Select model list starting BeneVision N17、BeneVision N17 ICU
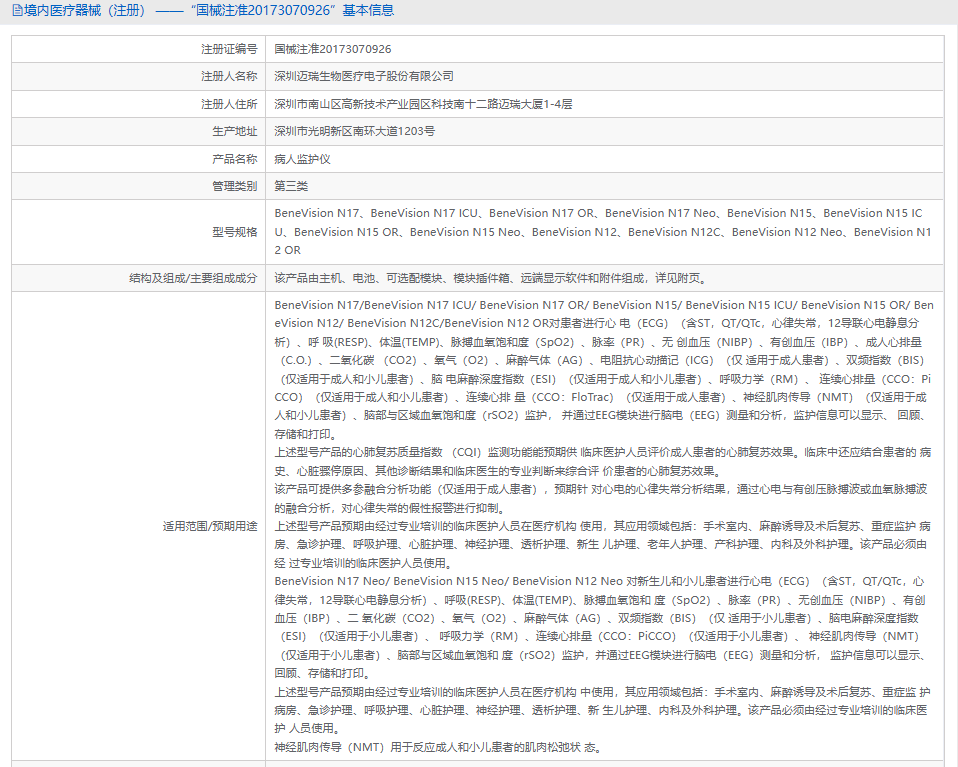958x767 pixels. tap(603, 232)
